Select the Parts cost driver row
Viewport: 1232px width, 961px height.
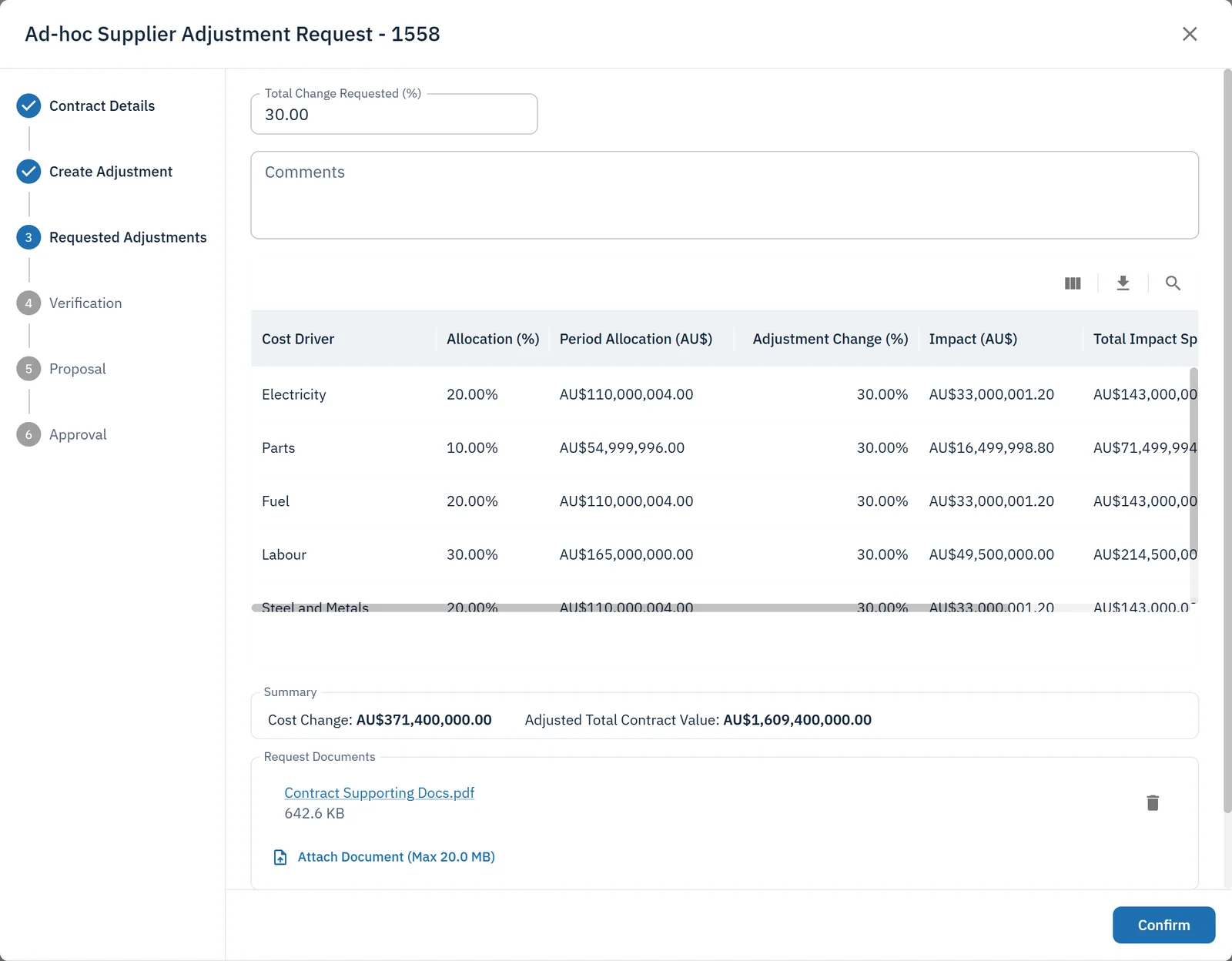(725, 447)
